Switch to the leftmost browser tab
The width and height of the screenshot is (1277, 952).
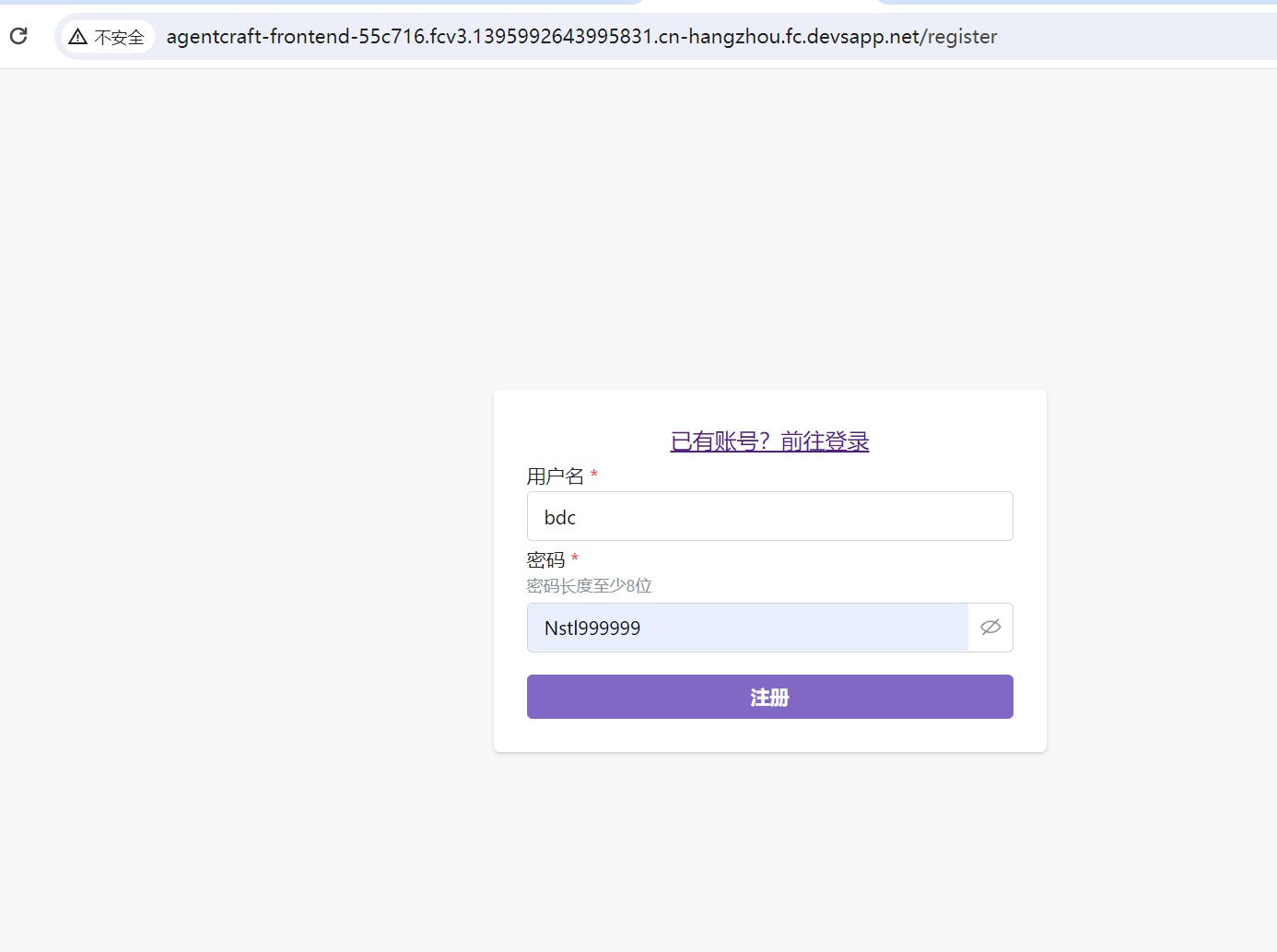pyautogui.click(x=322, y=4)
